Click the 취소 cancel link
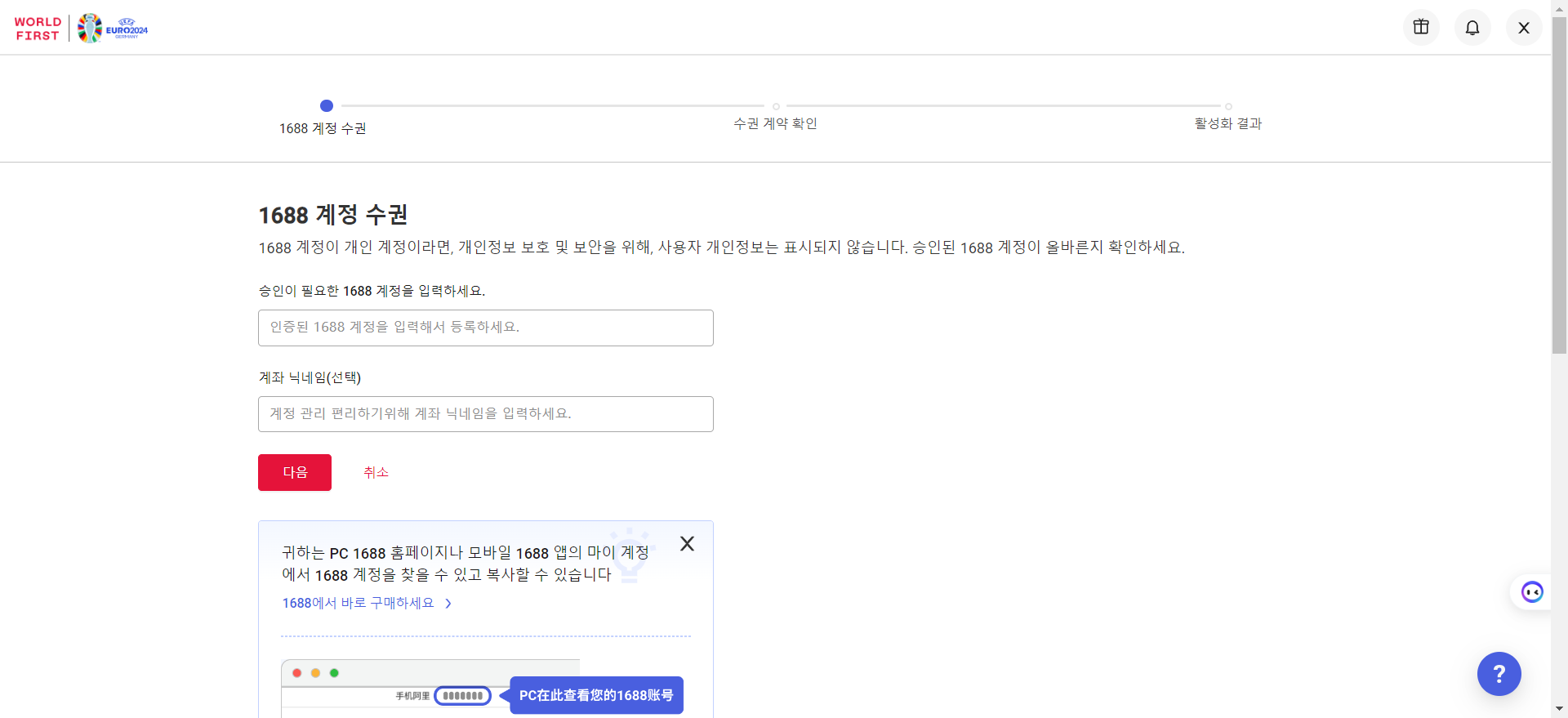This screenshot has height=718, width=1568. (x=376, y=472)
